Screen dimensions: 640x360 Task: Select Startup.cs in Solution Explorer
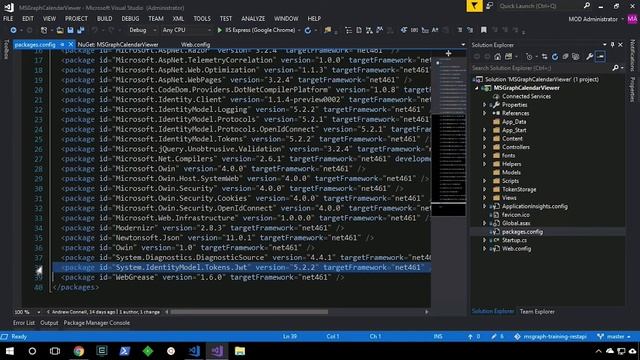(514, 240)
